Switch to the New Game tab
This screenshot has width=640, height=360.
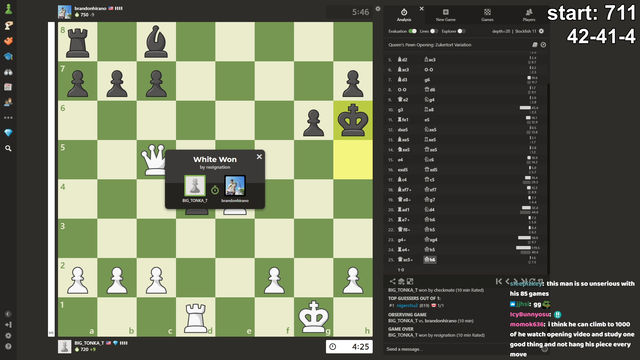445,15
